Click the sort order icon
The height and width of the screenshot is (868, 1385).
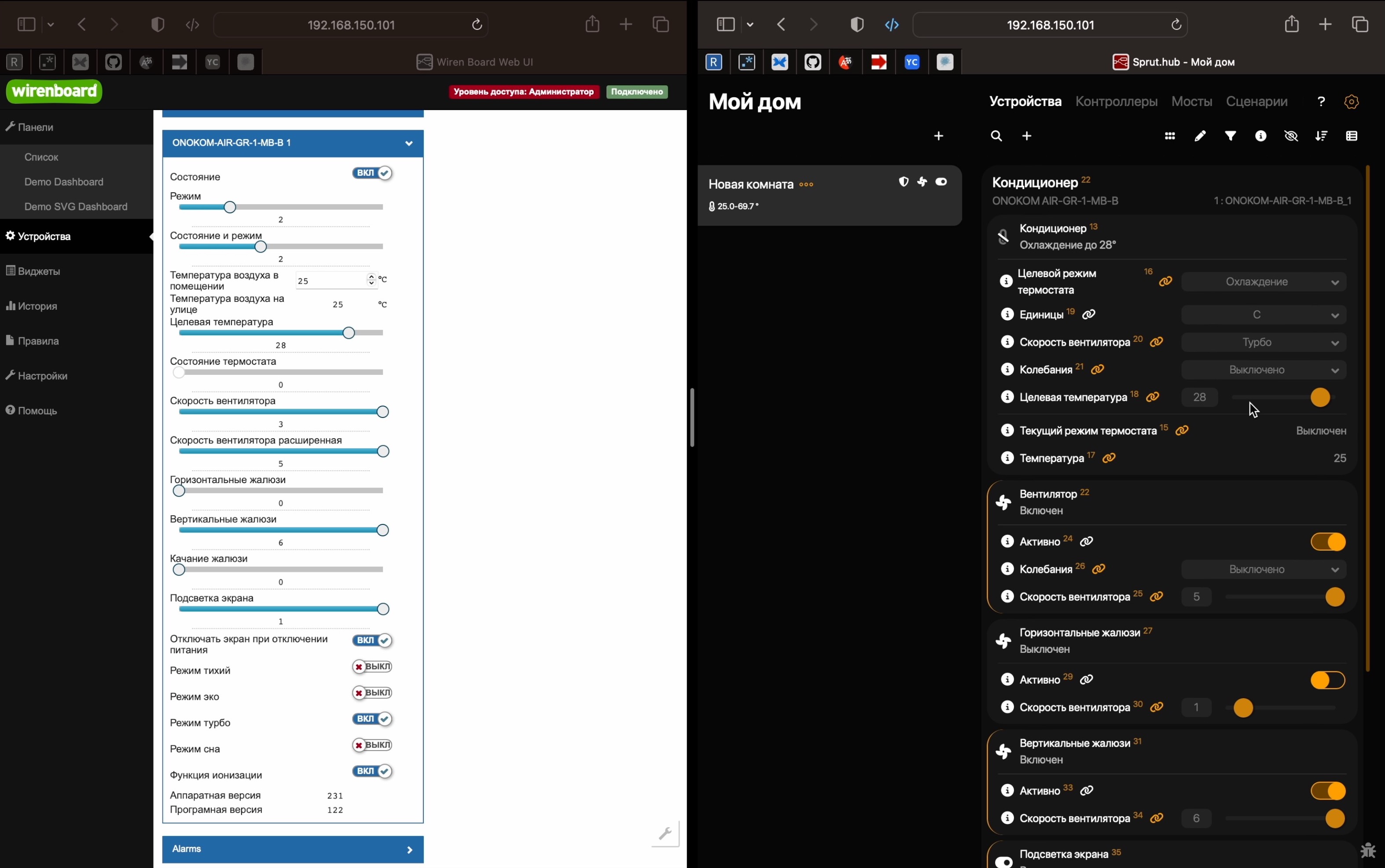[1321, 137]
